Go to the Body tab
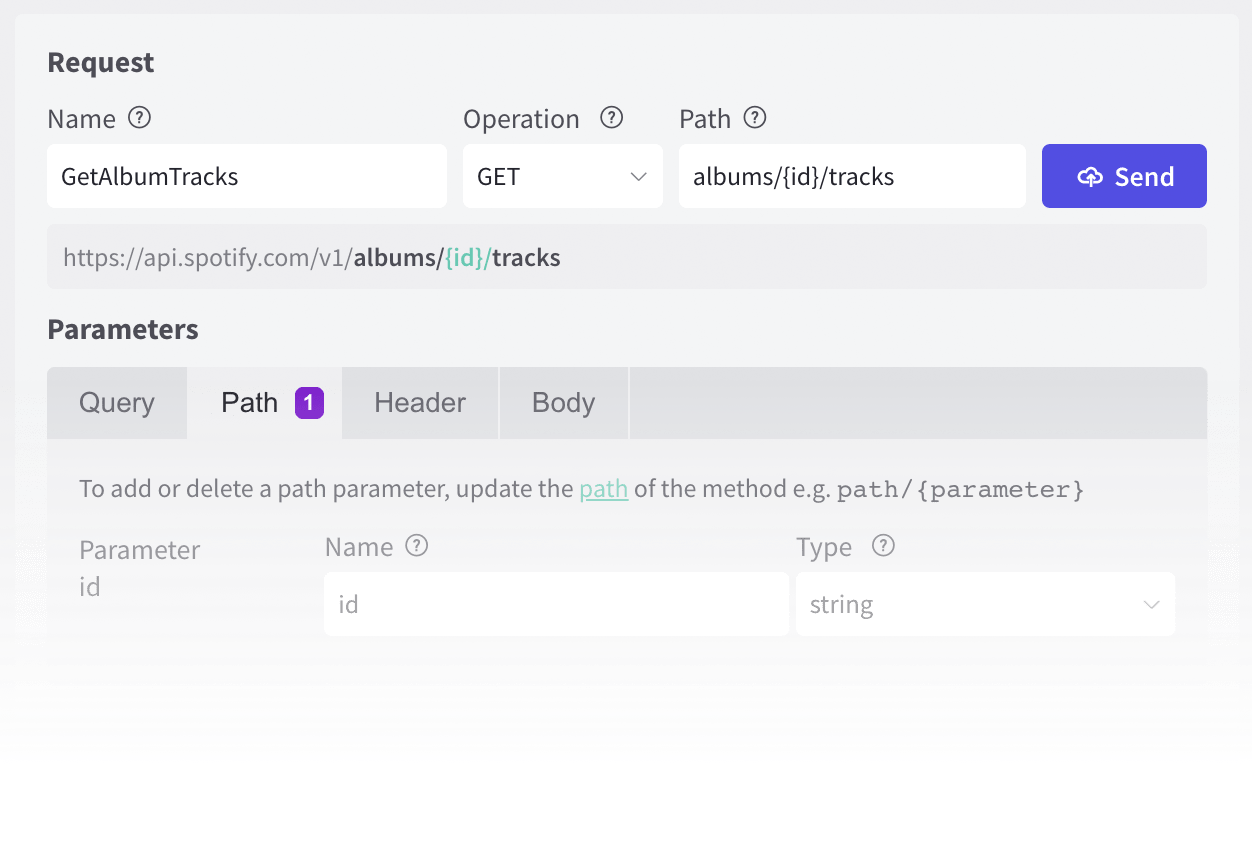The image size is (1252, 848). pyautogui.click(x=563, y=403)
